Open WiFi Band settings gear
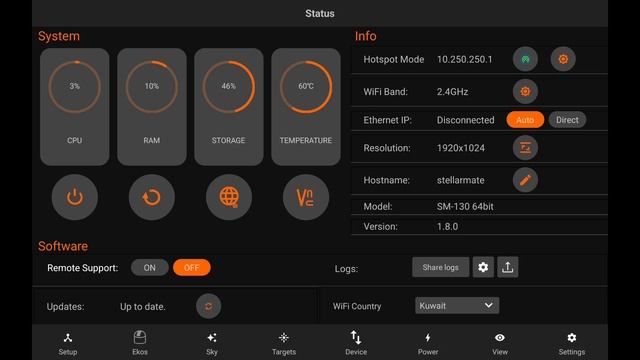This screenshot has height=360, width=640. point(525,91)
